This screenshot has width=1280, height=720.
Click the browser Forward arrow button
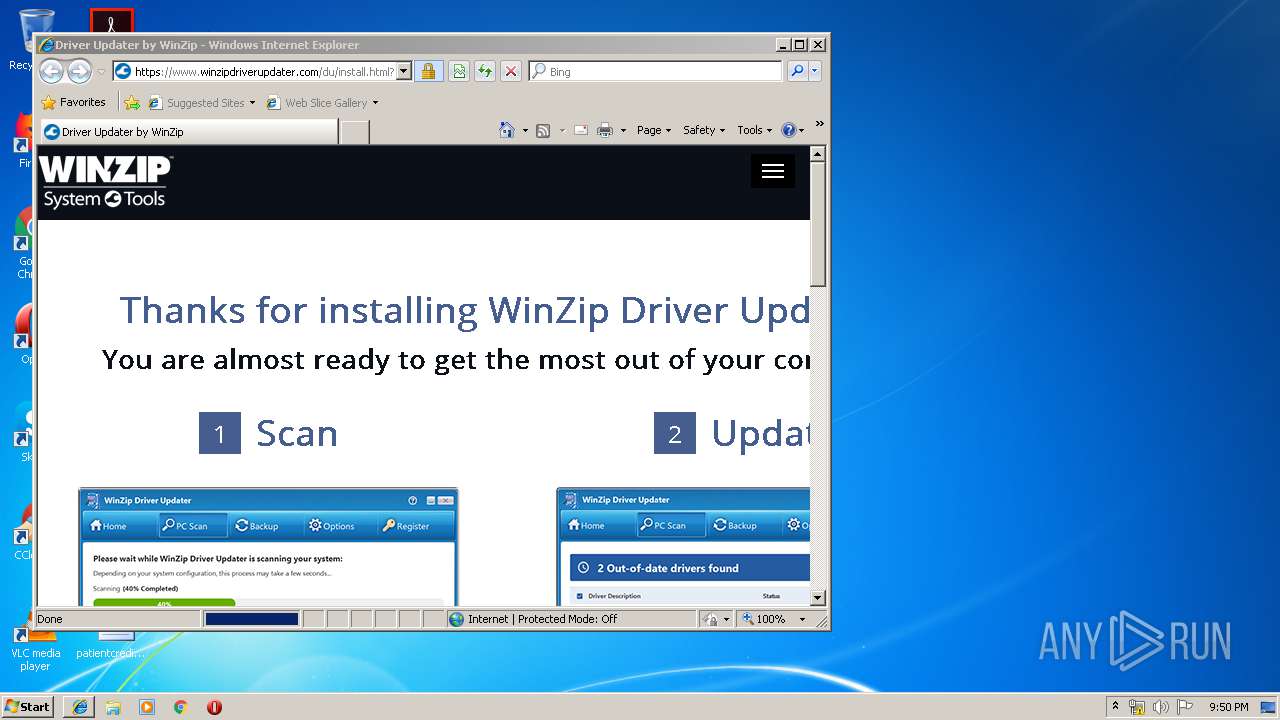tap(79, 71)
